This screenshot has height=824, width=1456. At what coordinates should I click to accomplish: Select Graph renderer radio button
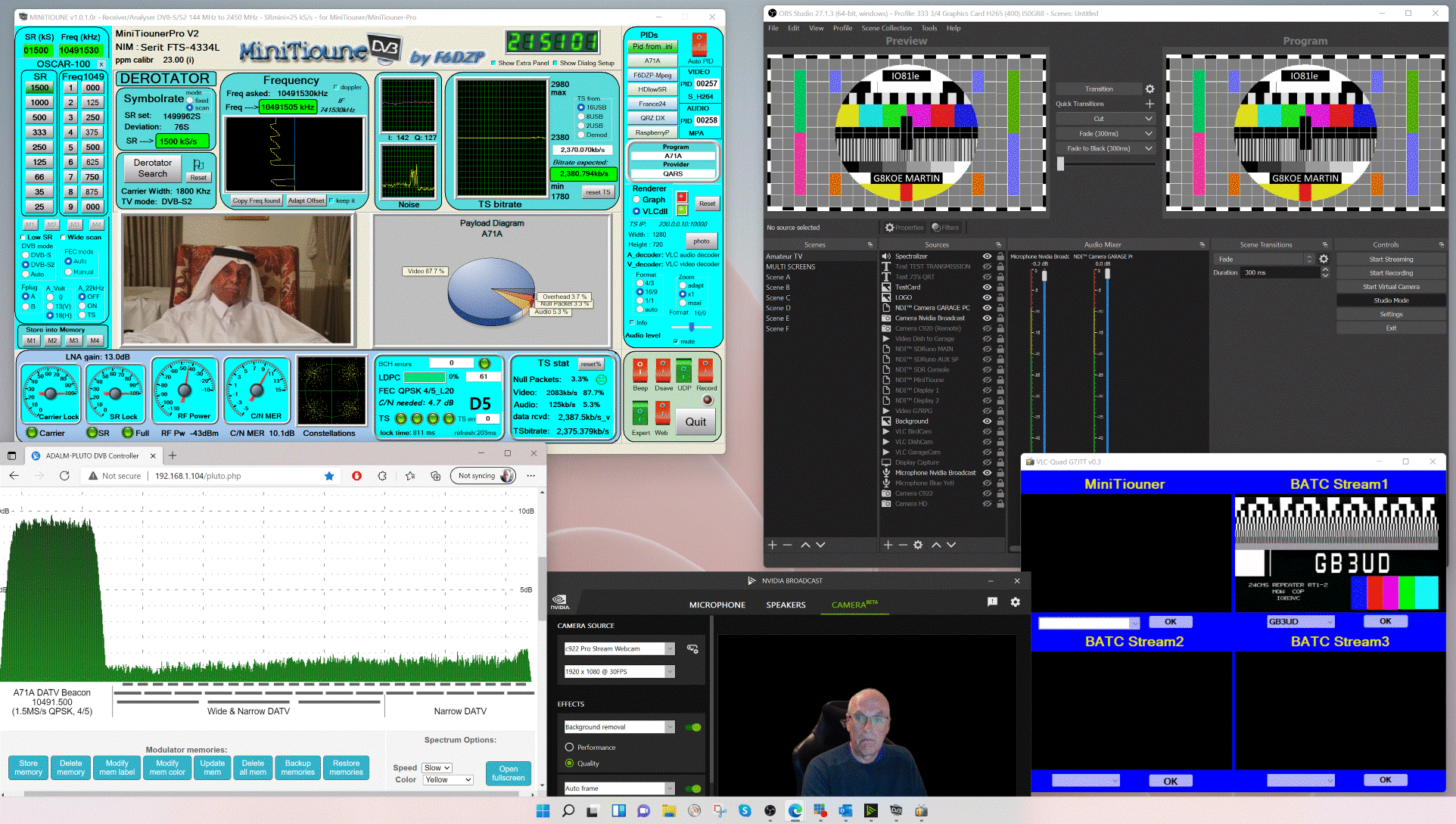point(636,200)
